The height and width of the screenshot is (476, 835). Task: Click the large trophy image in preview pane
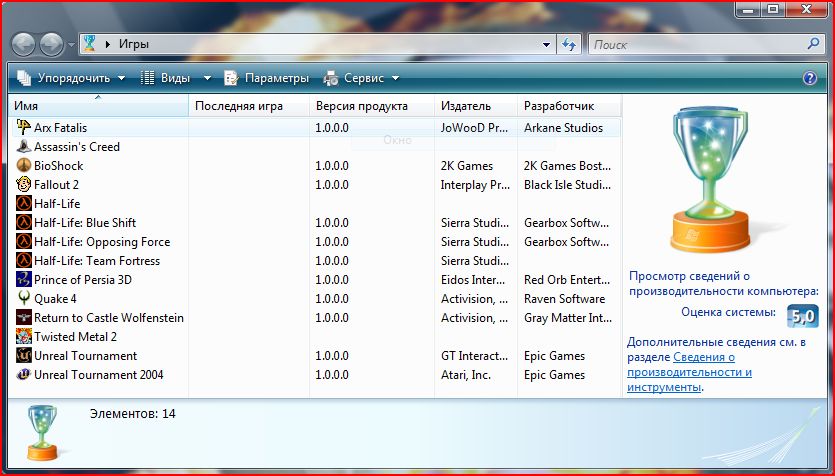[709, 179]
